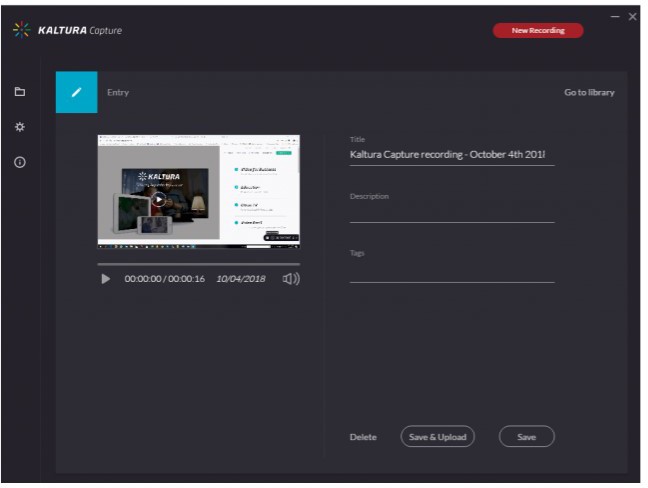
Task: Click the Save button
Action: point(526,437)
